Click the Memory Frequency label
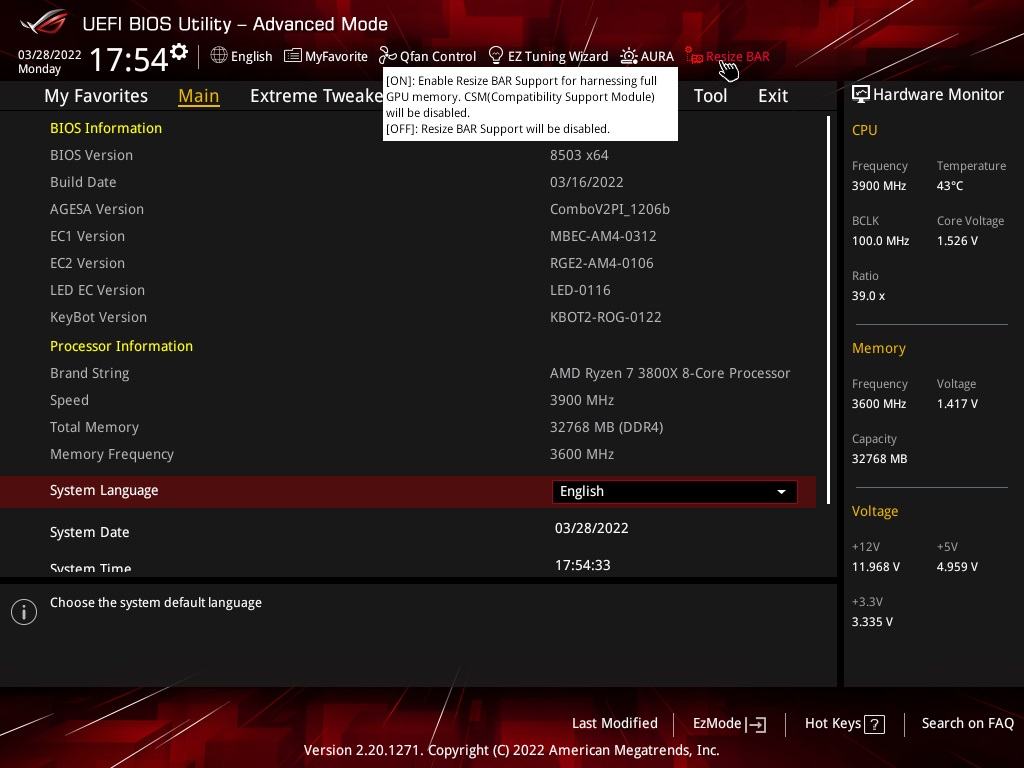 (112, 455)
